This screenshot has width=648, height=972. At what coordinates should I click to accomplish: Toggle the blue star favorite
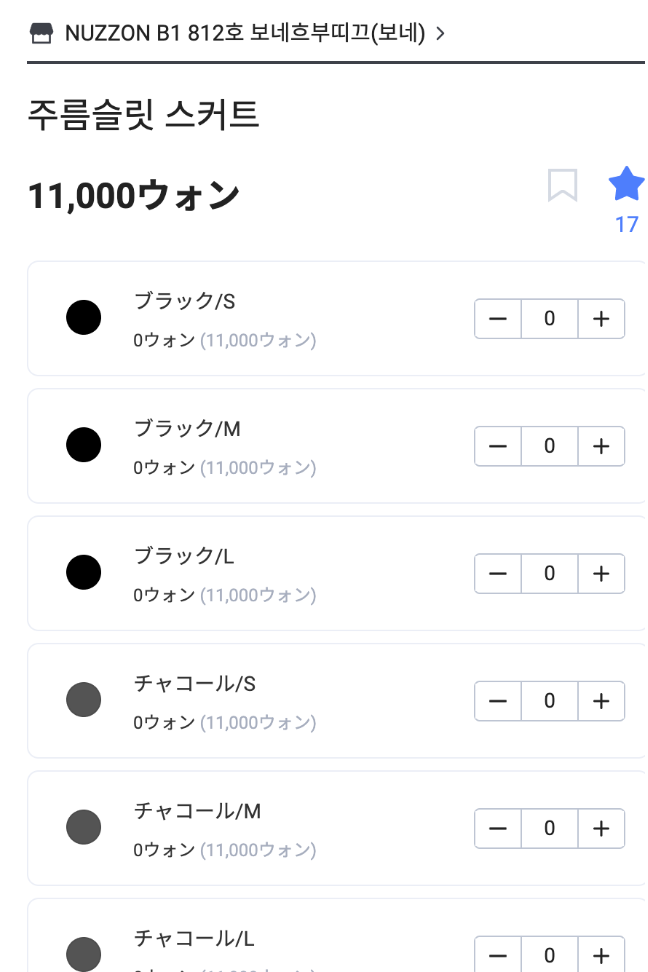(x=626, y=185)
